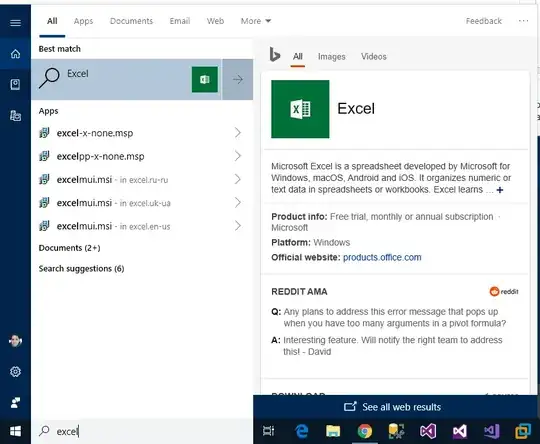Open the VirtualBox-style taskbar icon
The image size is (540, 444).
pyautogui.click(x=523, y=431)
